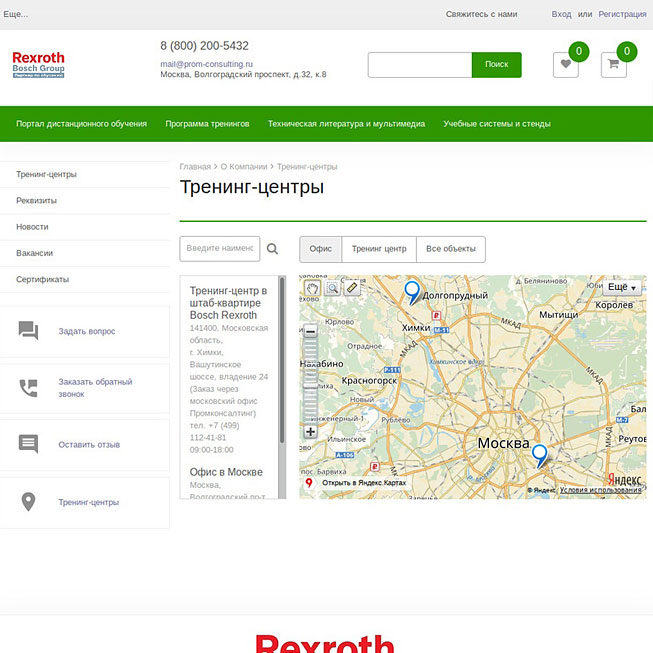Click the map zoom level slider
This screenshot has width=653, height=653.
click(310, 381)
